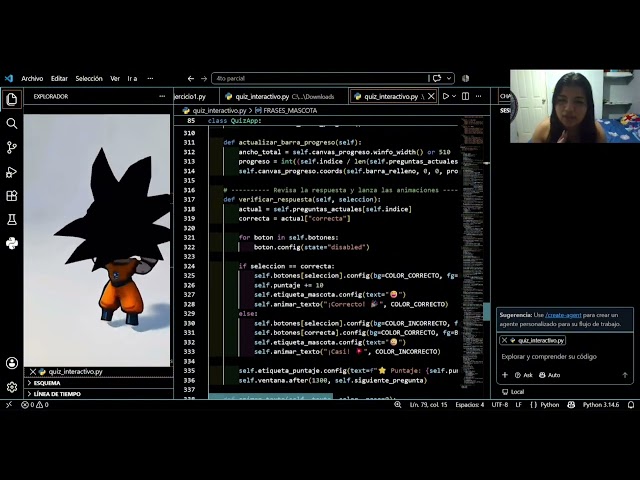
Task: Open the Testing flask icon
Action: click(12, 220)
